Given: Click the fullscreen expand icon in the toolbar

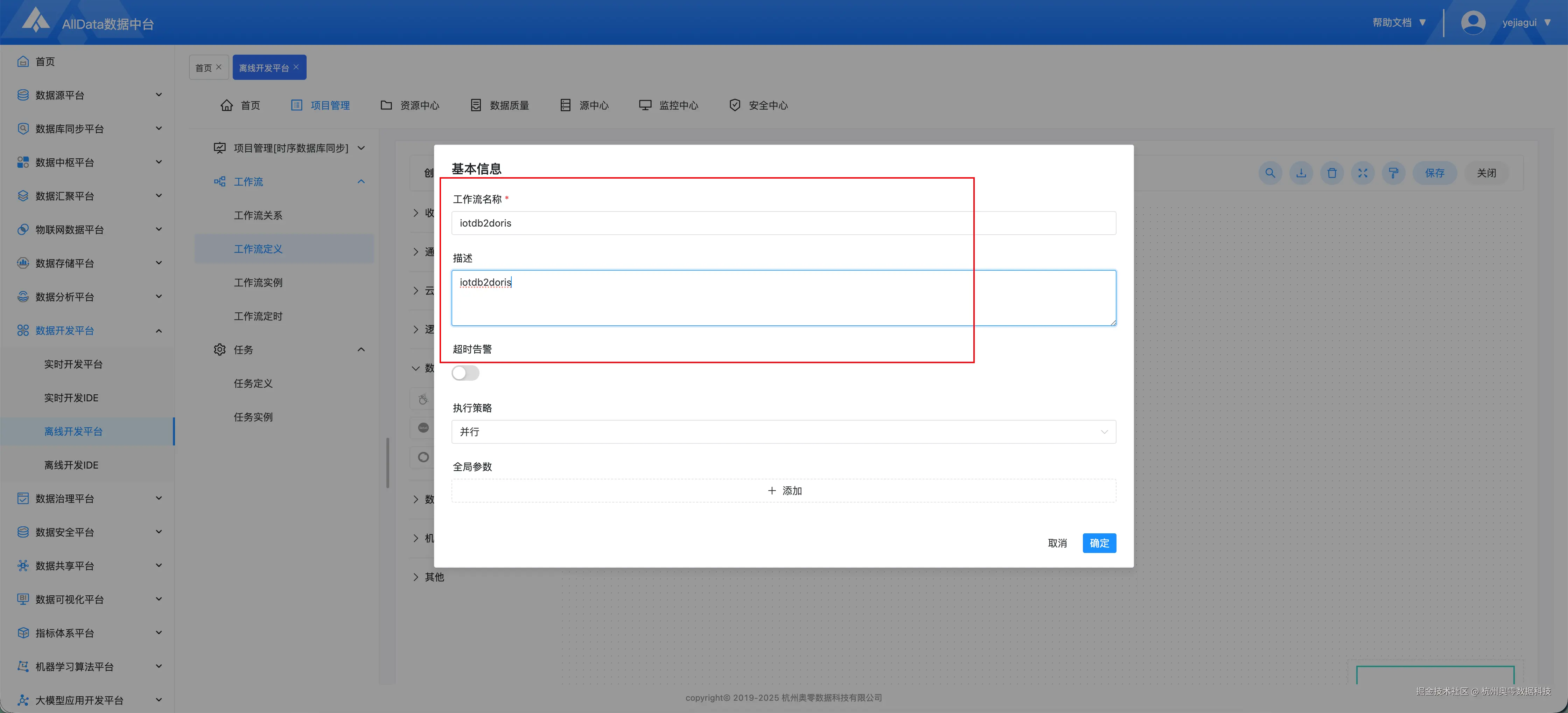Looking at the screenshot, I should pos(1363,173).
